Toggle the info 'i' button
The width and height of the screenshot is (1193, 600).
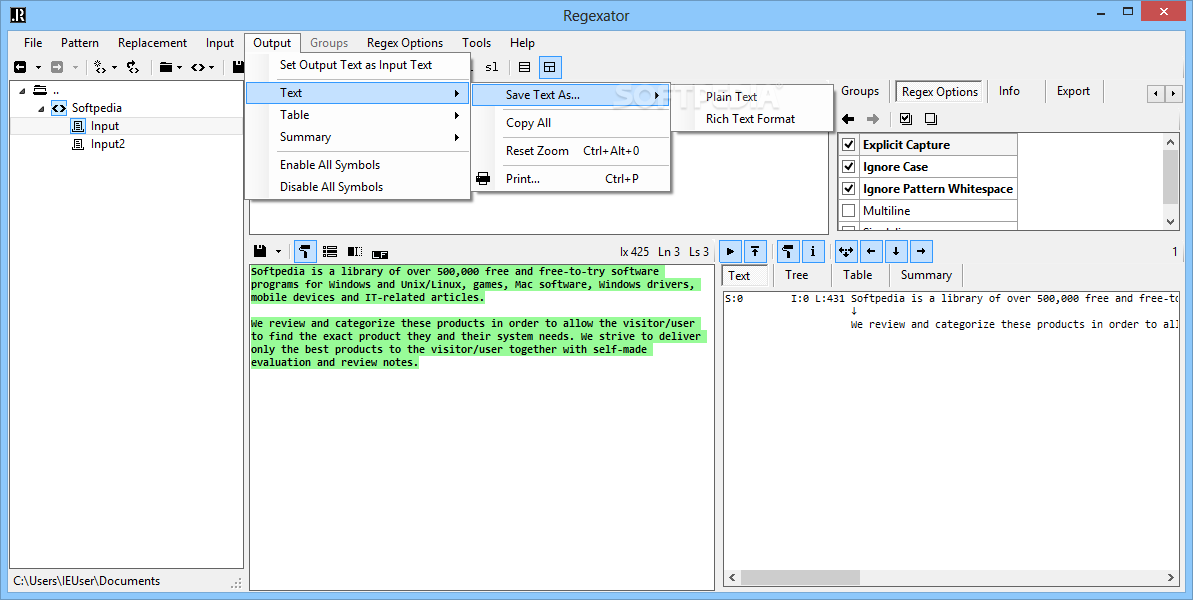[813, 251]
